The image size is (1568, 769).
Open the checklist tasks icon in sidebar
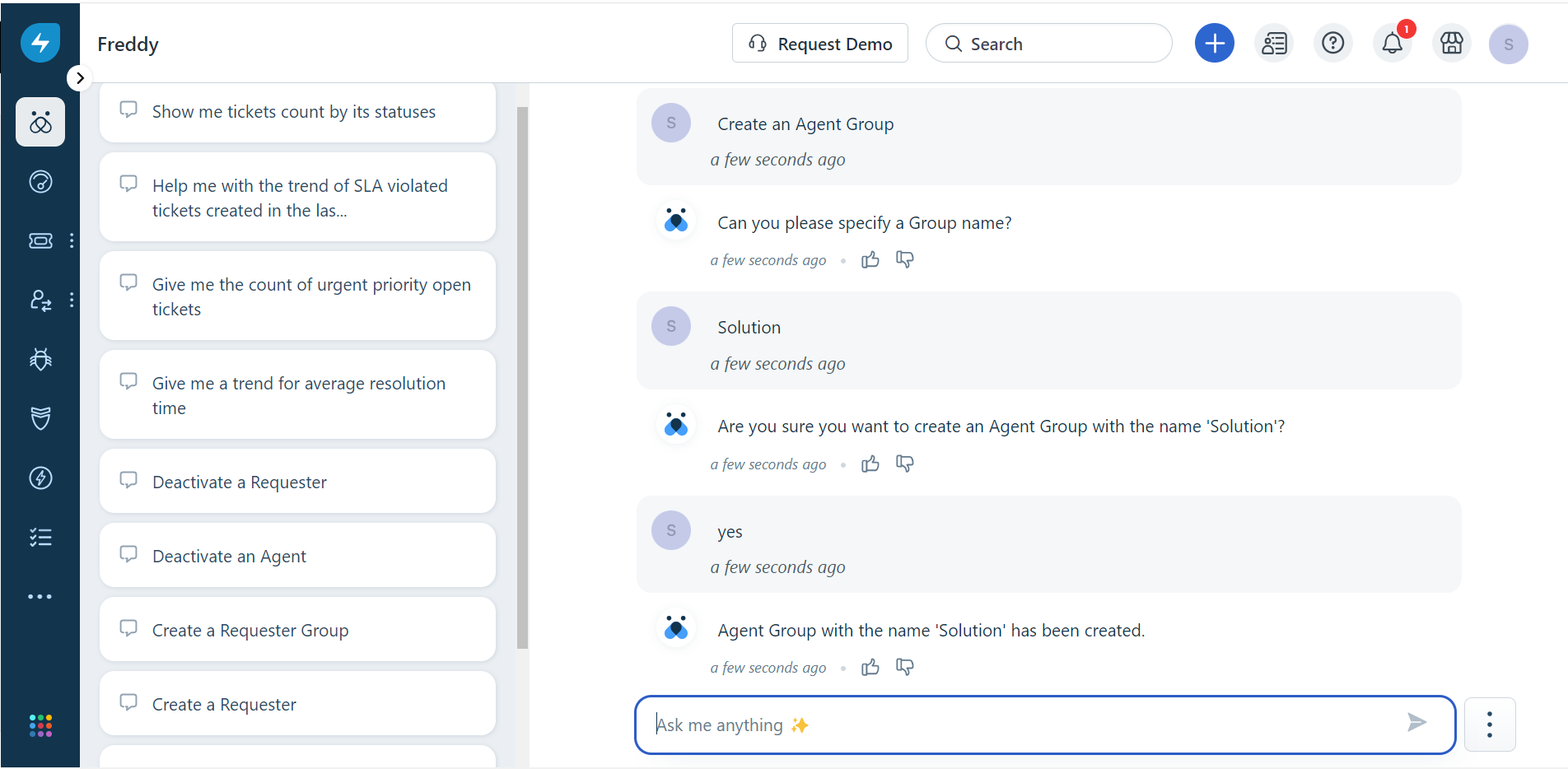pos(40,538)
